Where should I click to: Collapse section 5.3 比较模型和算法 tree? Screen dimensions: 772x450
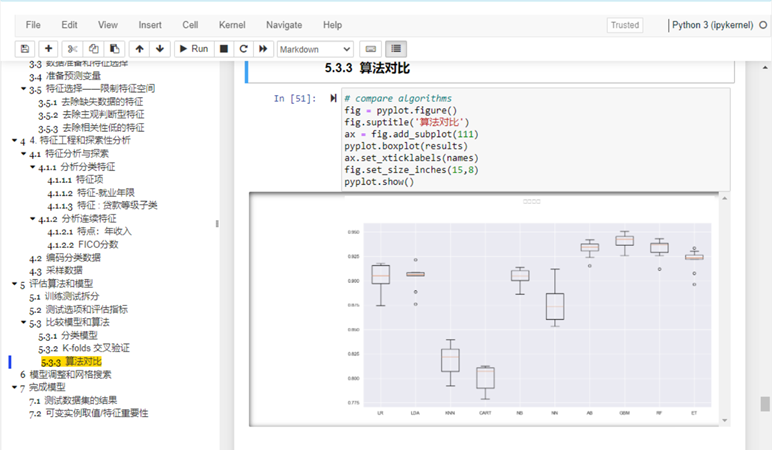coord(23,323)
